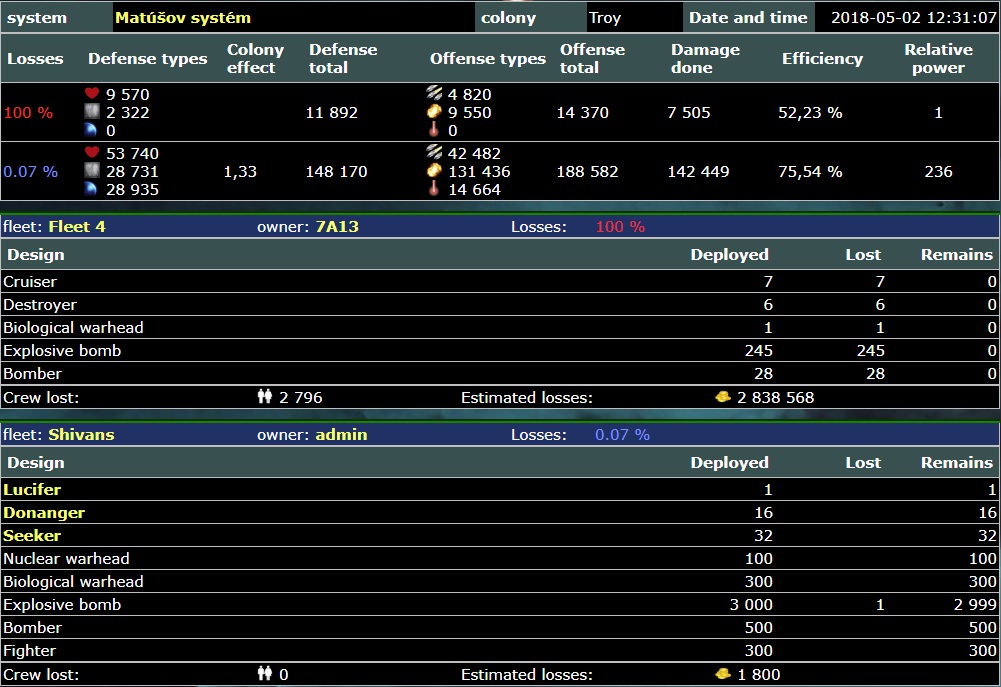Click the efficiency value 75,54 %

[810, 172]
